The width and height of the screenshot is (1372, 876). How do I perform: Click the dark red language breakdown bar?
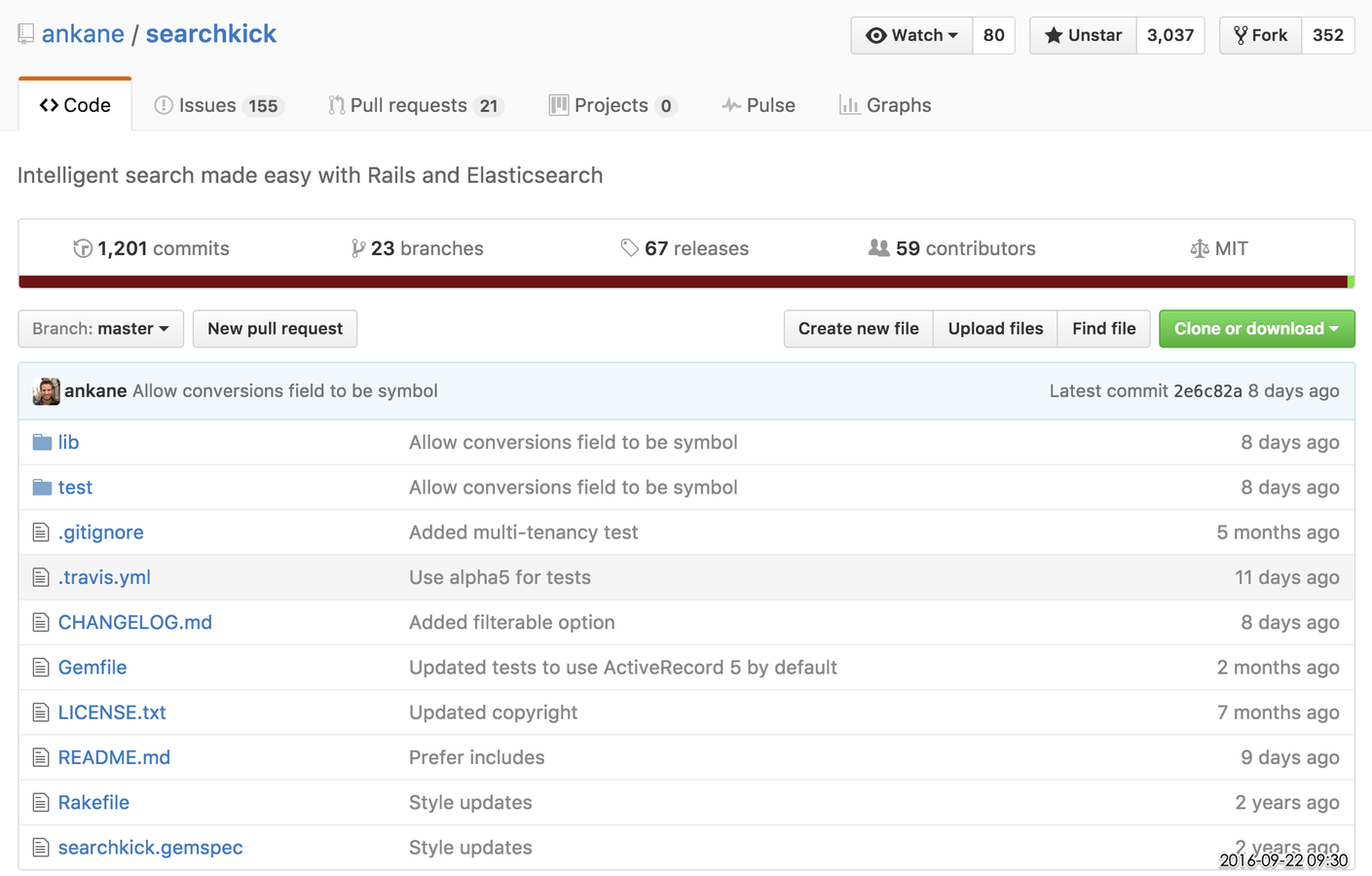(683, 282)
